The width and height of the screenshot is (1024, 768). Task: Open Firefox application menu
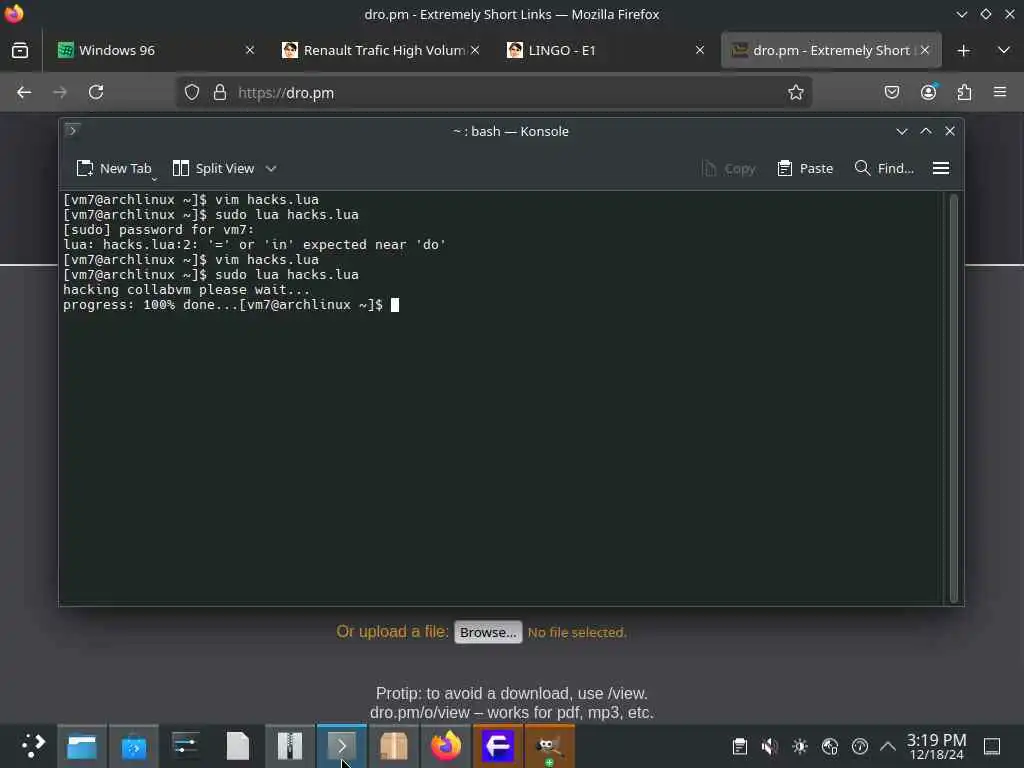pyautogui.click(x=1000, y=92)
